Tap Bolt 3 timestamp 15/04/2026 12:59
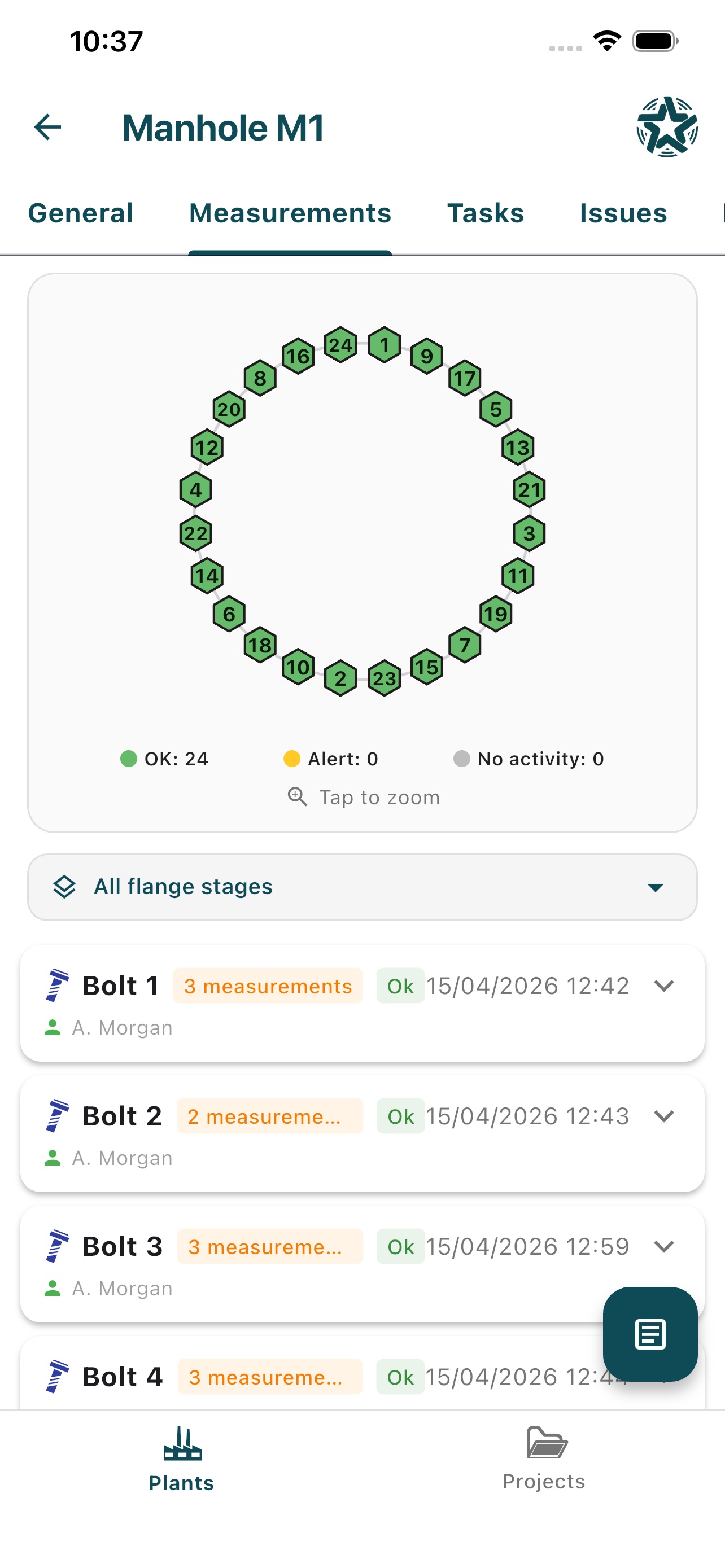The image size is (725, 1568). click(527, 1246)
